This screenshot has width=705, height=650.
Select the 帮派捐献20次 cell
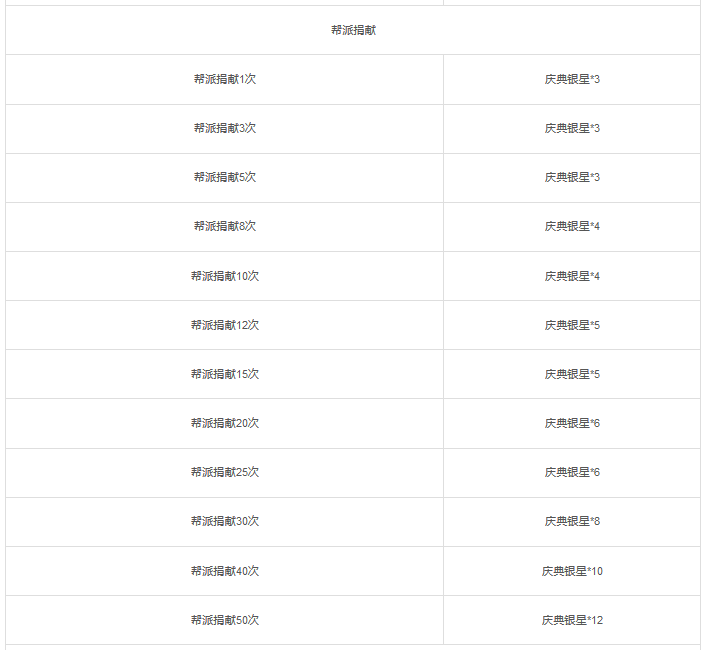click(x=225, y=423)
